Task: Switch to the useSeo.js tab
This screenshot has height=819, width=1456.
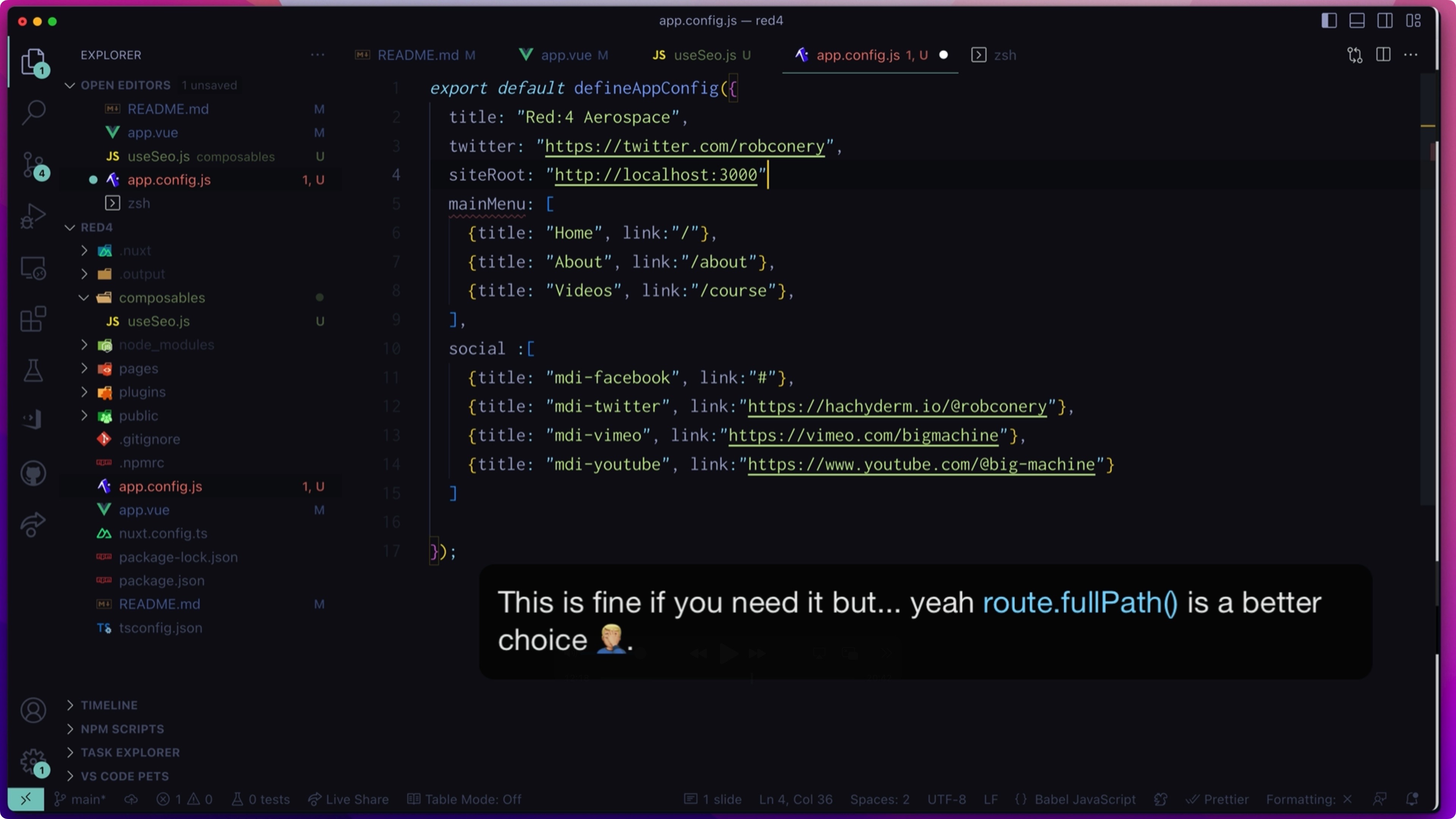Action: click(701, 55)
